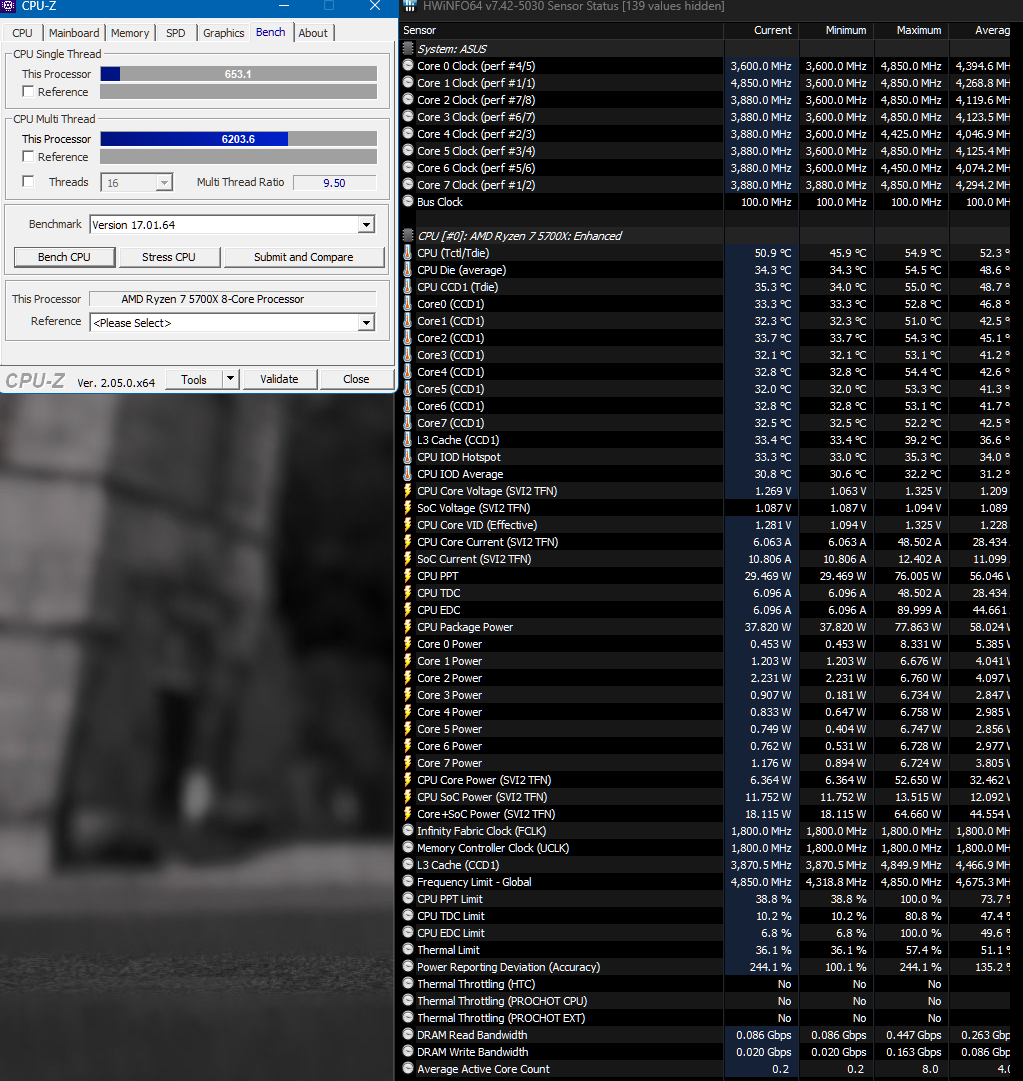The width and height of the screenshot is (1023, 1081).
Task: Click the icon next to CPU PPT Limit
Action: [408, 898]
